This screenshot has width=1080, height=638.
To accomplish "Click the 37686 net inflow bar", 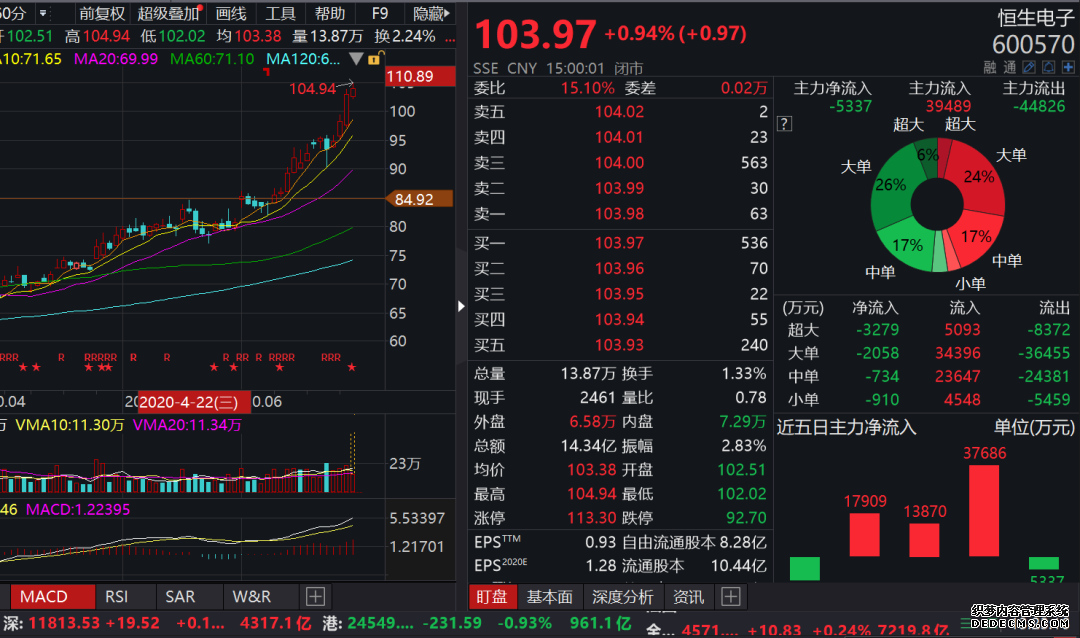I will [x=984, y=510].
